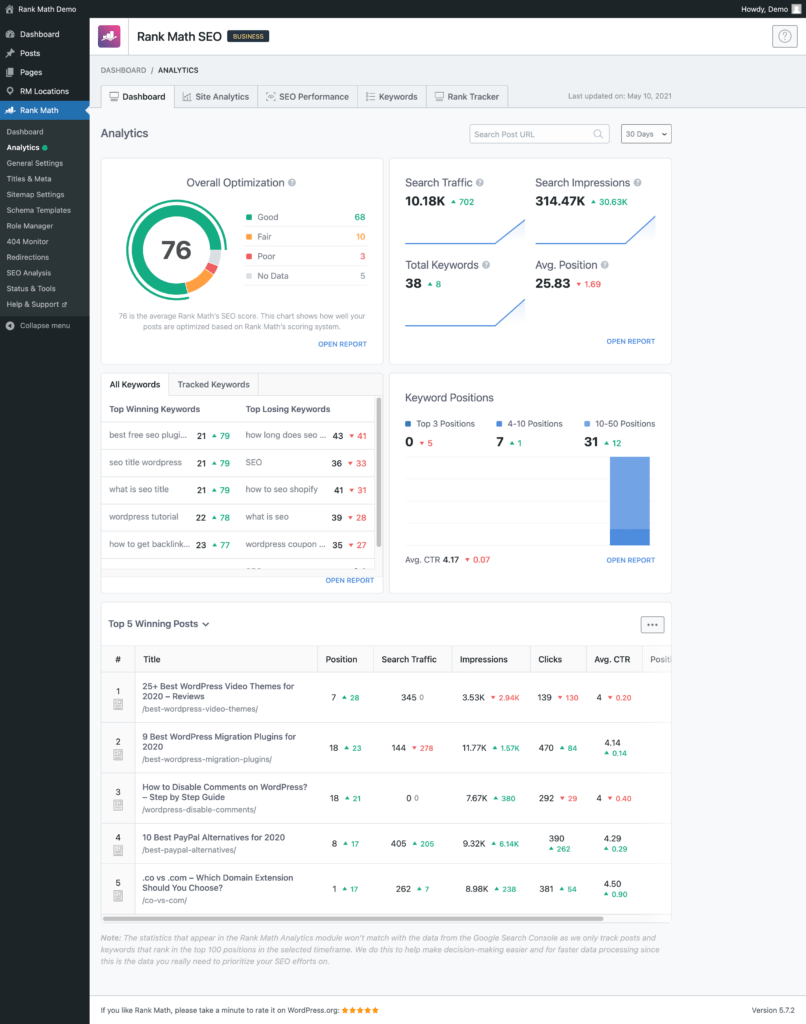This screenshot has height=1024, width=806.
Task: Click the Pages icon in sidebar
Action: tap(10, 72)
